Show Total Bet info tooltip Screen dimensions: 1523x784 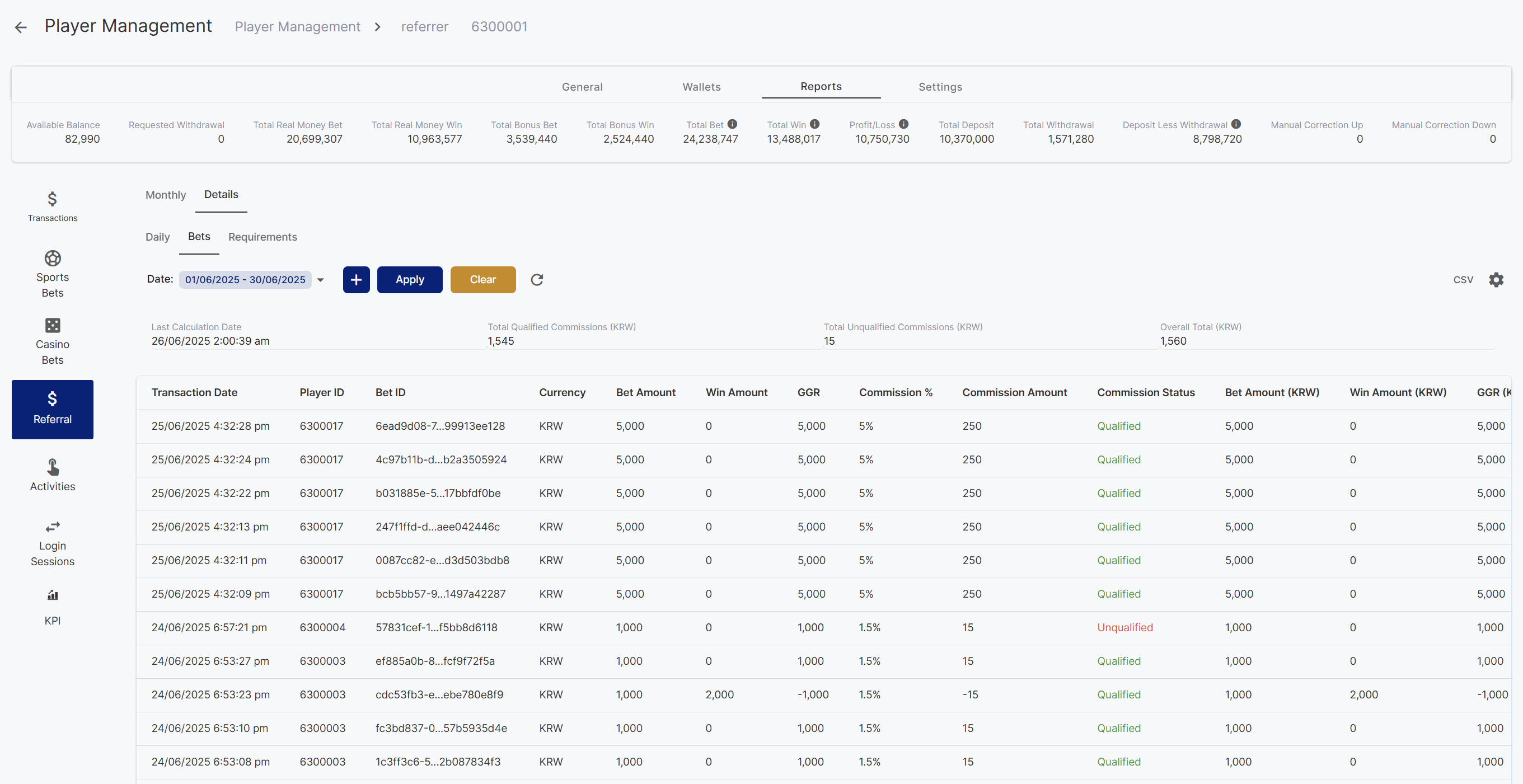tap(733, 124)
